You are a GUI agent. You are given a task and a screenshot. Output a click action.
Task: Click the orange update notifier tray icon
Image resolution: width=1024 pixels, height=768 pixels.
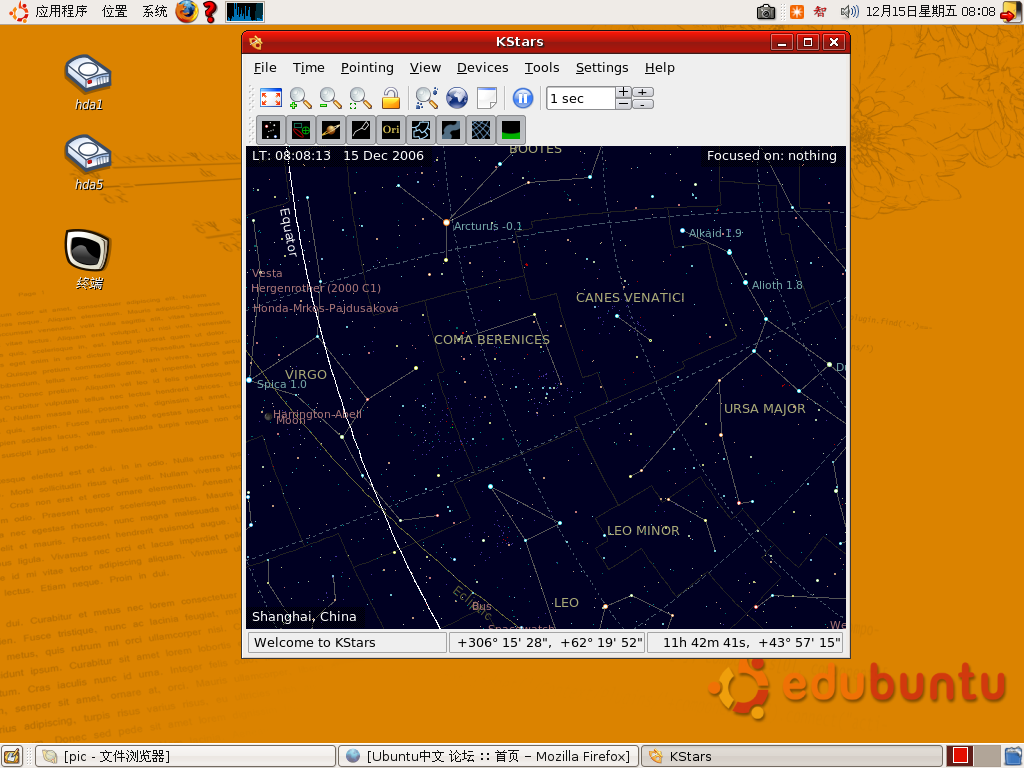coord(797,12)
